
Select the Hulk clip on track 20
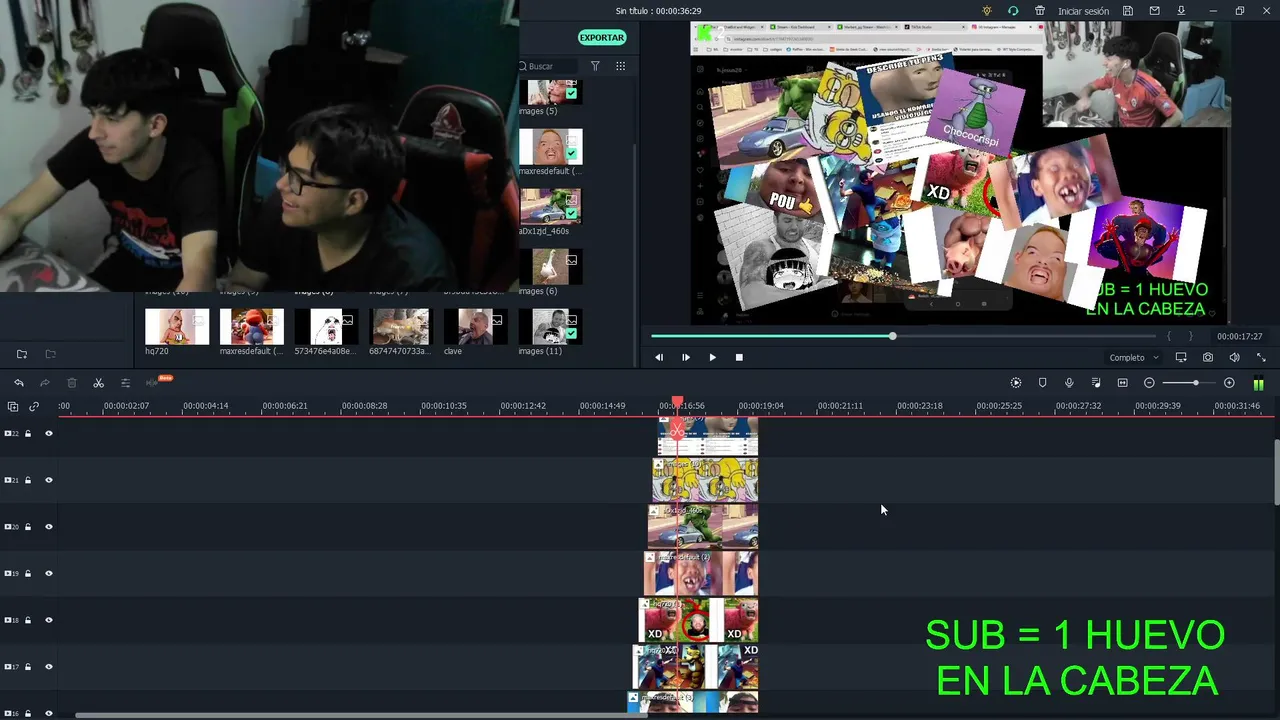click(x=702, y=527)
